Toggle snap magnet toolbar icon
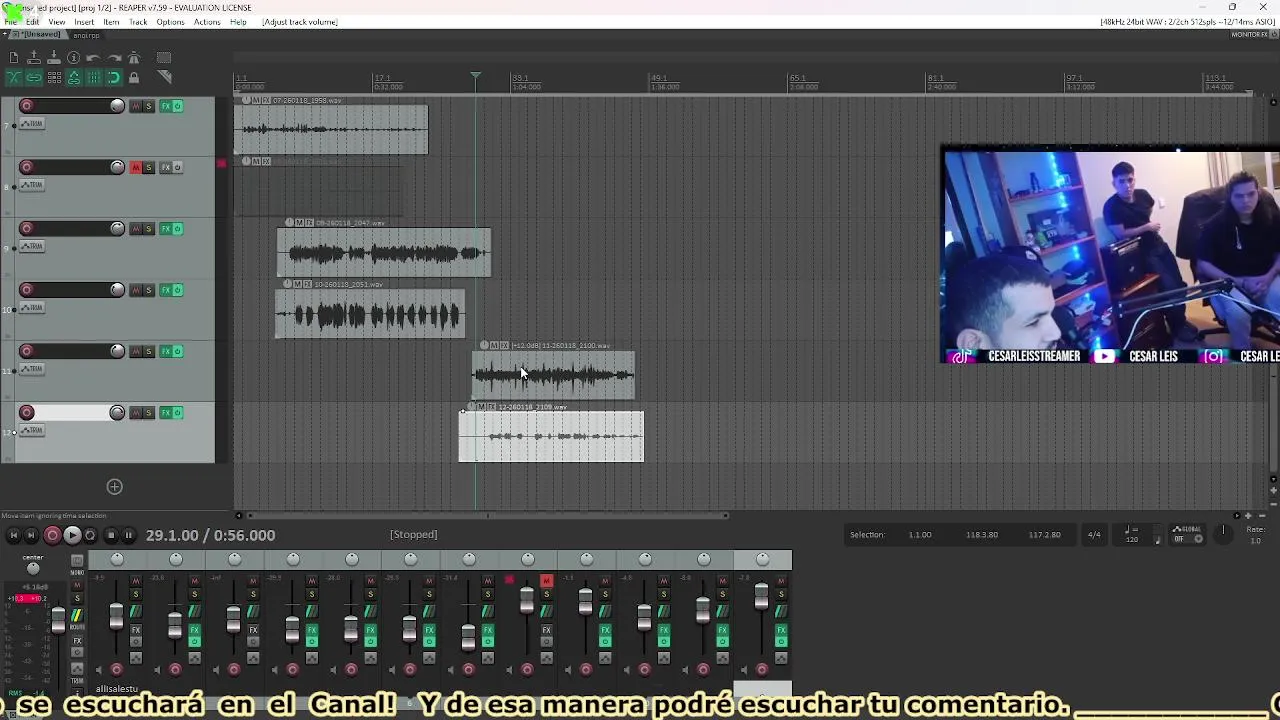This screenshot has height=720, width=1280. tap(114, 77)
